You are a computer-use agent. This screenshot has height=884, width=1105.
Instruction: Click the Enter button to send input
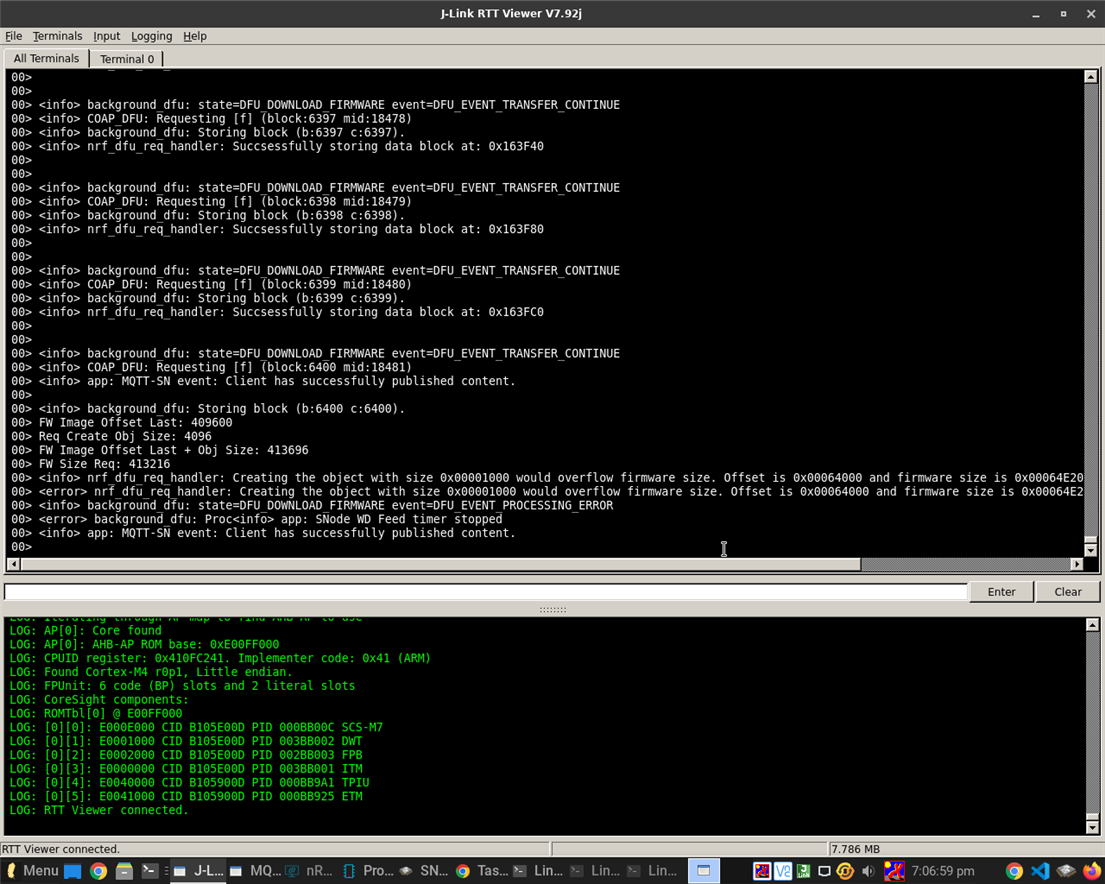(x=1001, y=591)
